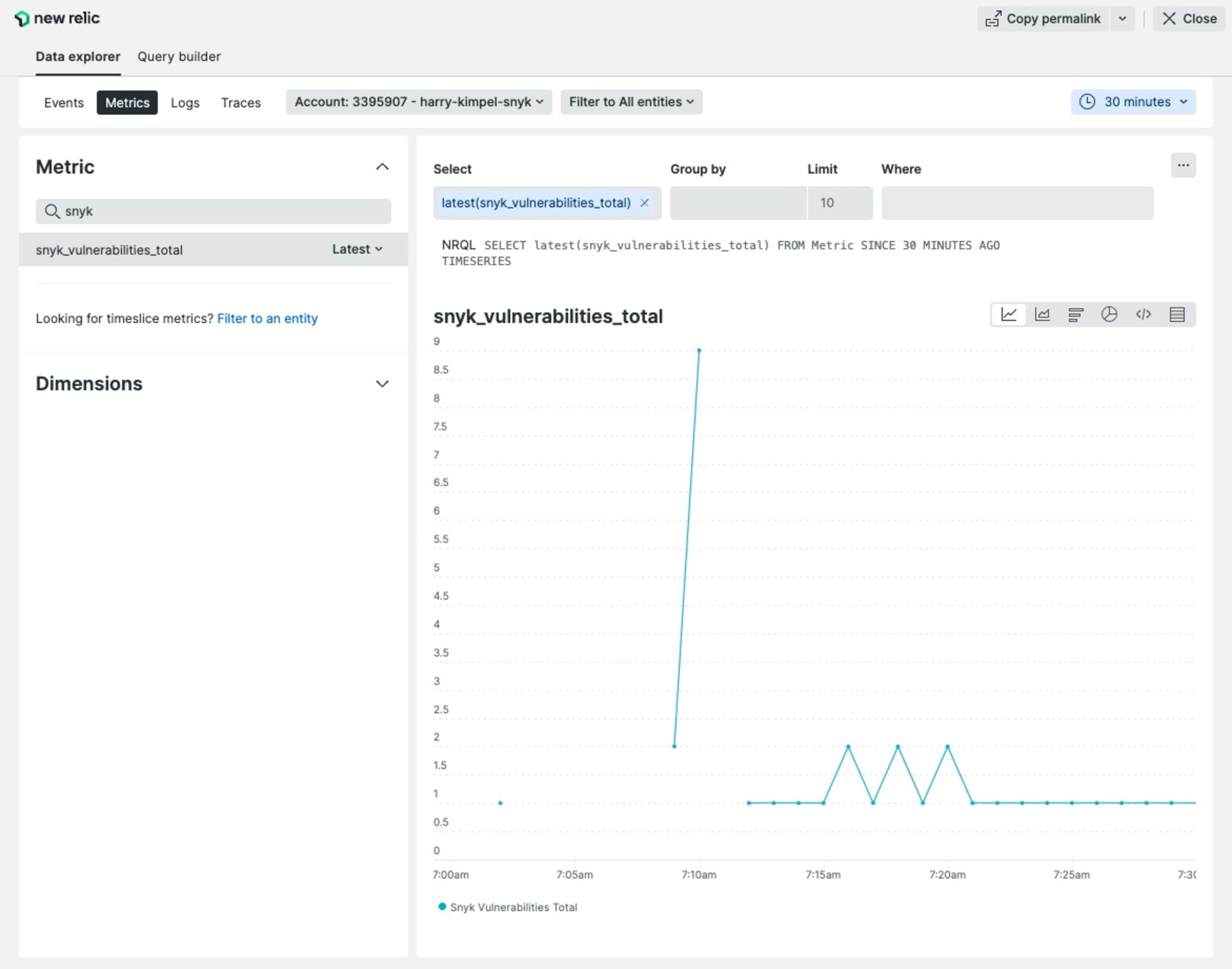
Task: Select the Events data type tab
Action: pos(64,103)
